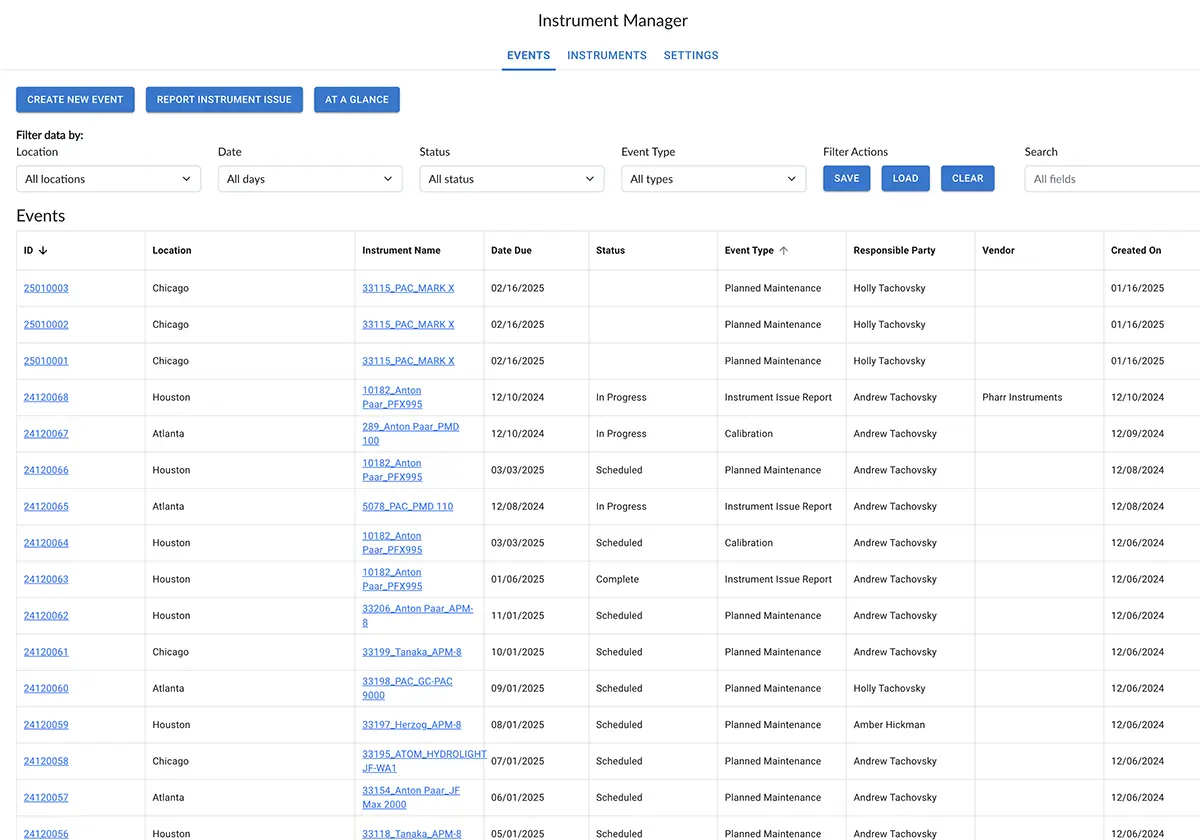Open instrument 5078_PAC_PMD 110
1200x840 pixels.
[407, 507]
